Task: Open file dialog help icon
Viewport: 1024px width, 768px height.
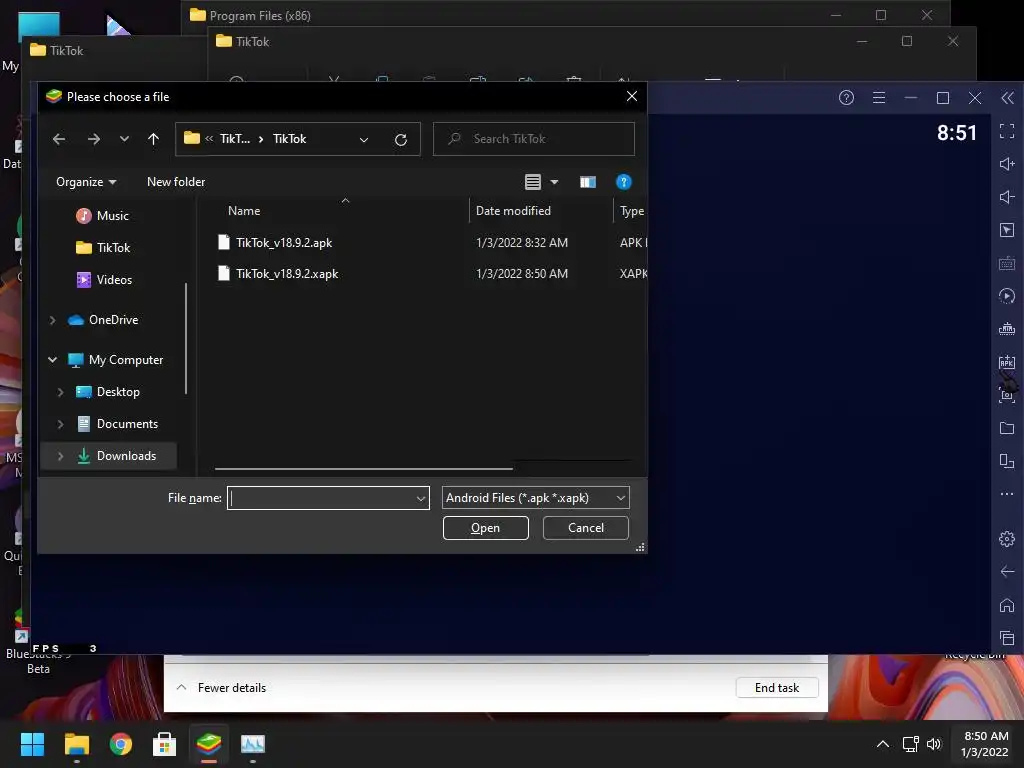Action: [x=624, y=182]
